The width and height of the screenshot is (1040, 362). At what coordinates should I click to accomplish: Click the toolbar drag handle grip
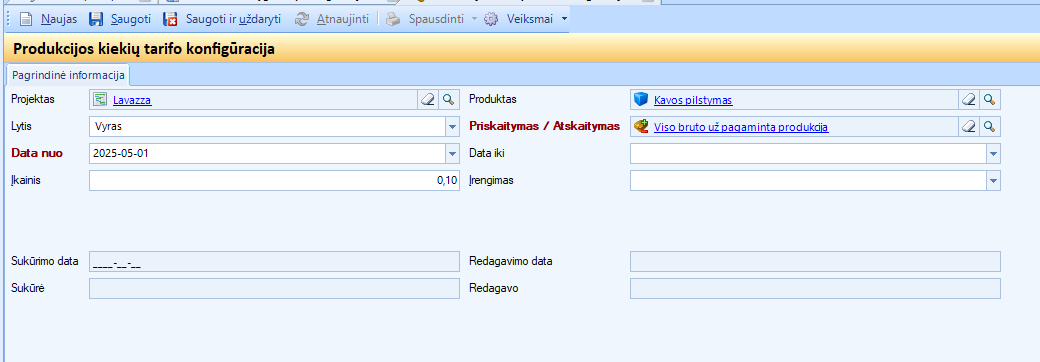8,19
